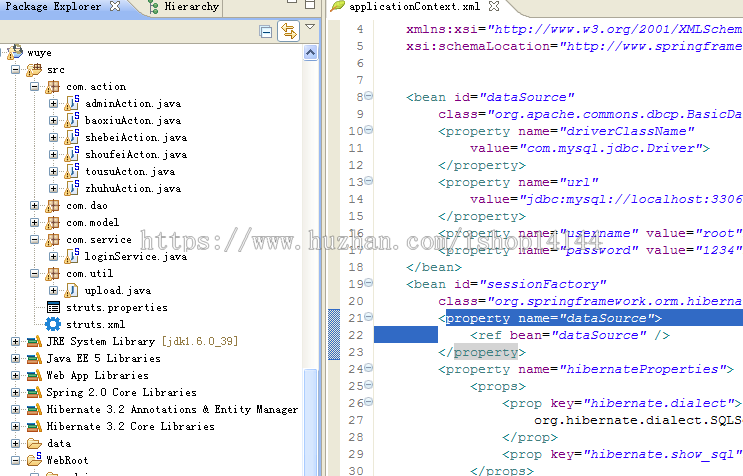
Task: Click the com.service package icon
Action: pos(53,240)
